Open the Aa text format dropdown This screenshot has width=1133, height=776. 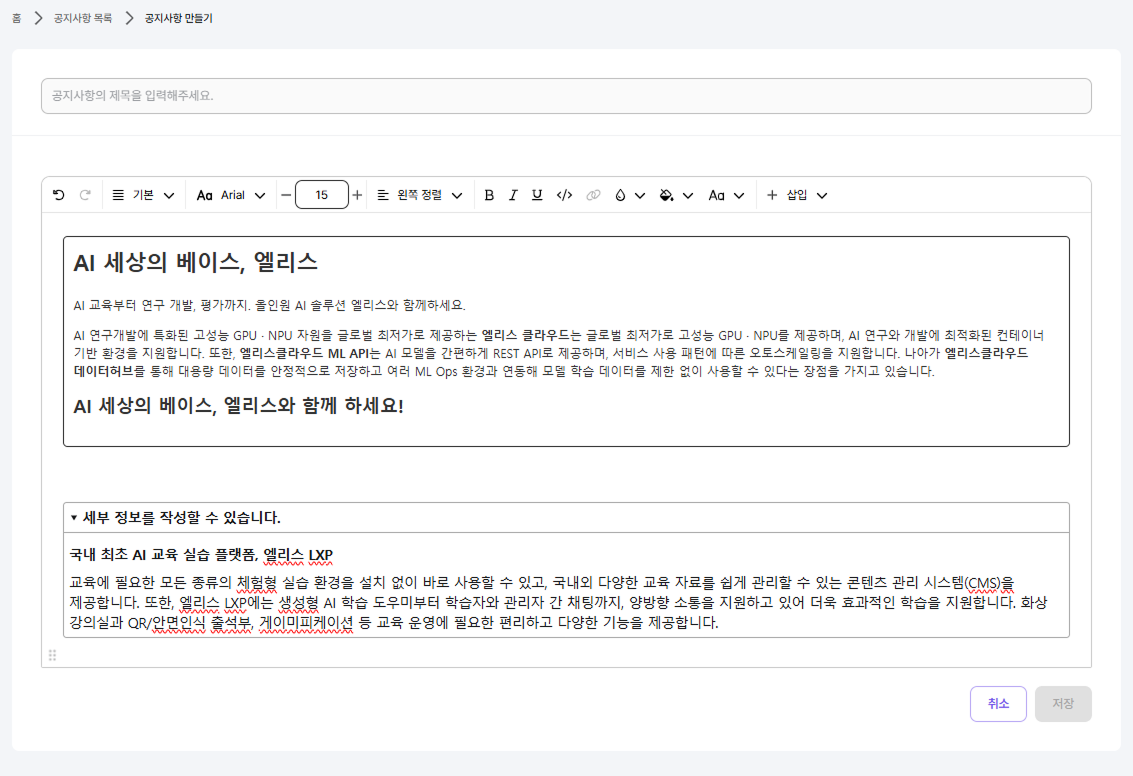point(725,195)
